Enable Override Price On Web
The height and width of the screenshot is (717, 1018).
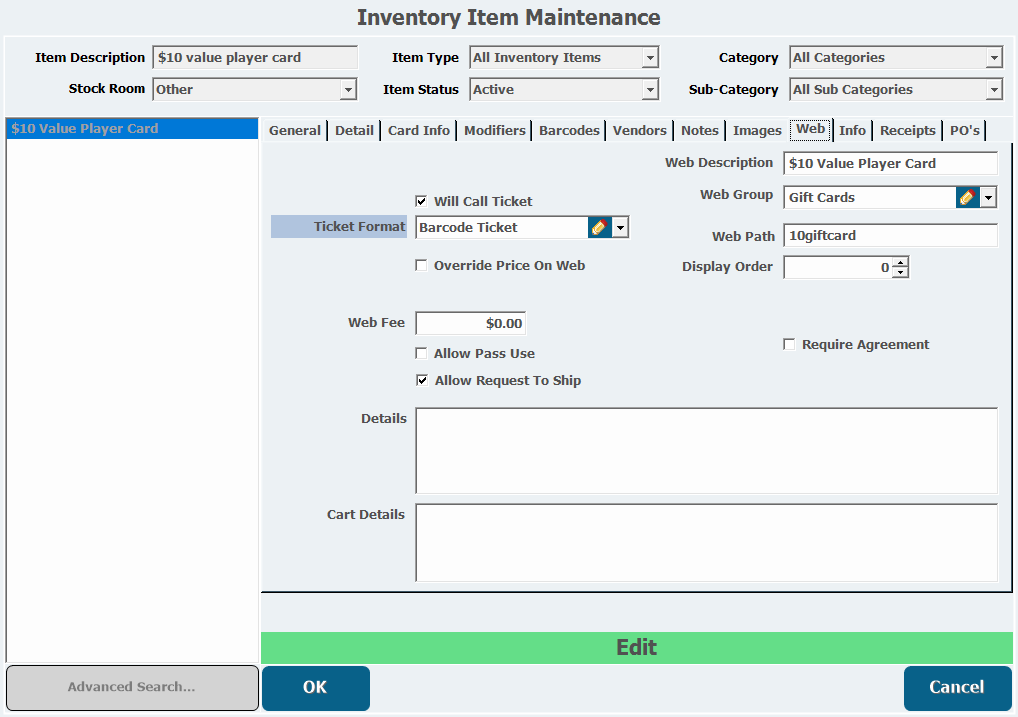pyautogui.click(x=421, y=266)
